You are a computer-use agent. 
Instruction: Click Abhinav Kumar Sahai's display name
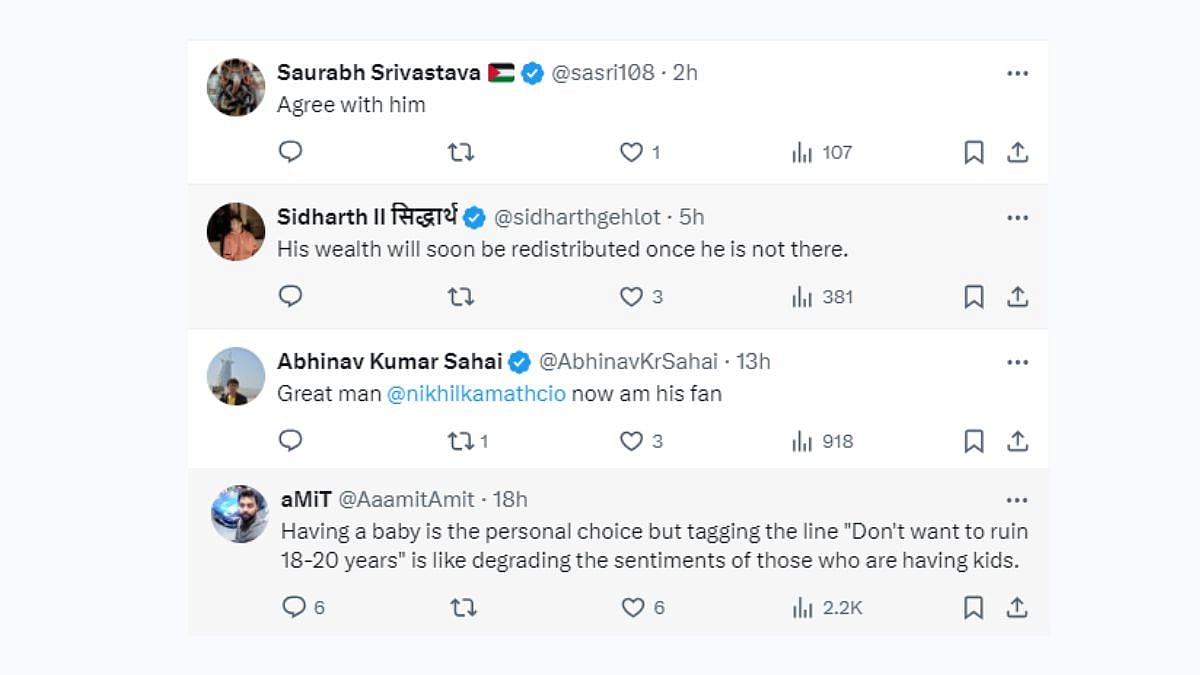pos(391,361)
